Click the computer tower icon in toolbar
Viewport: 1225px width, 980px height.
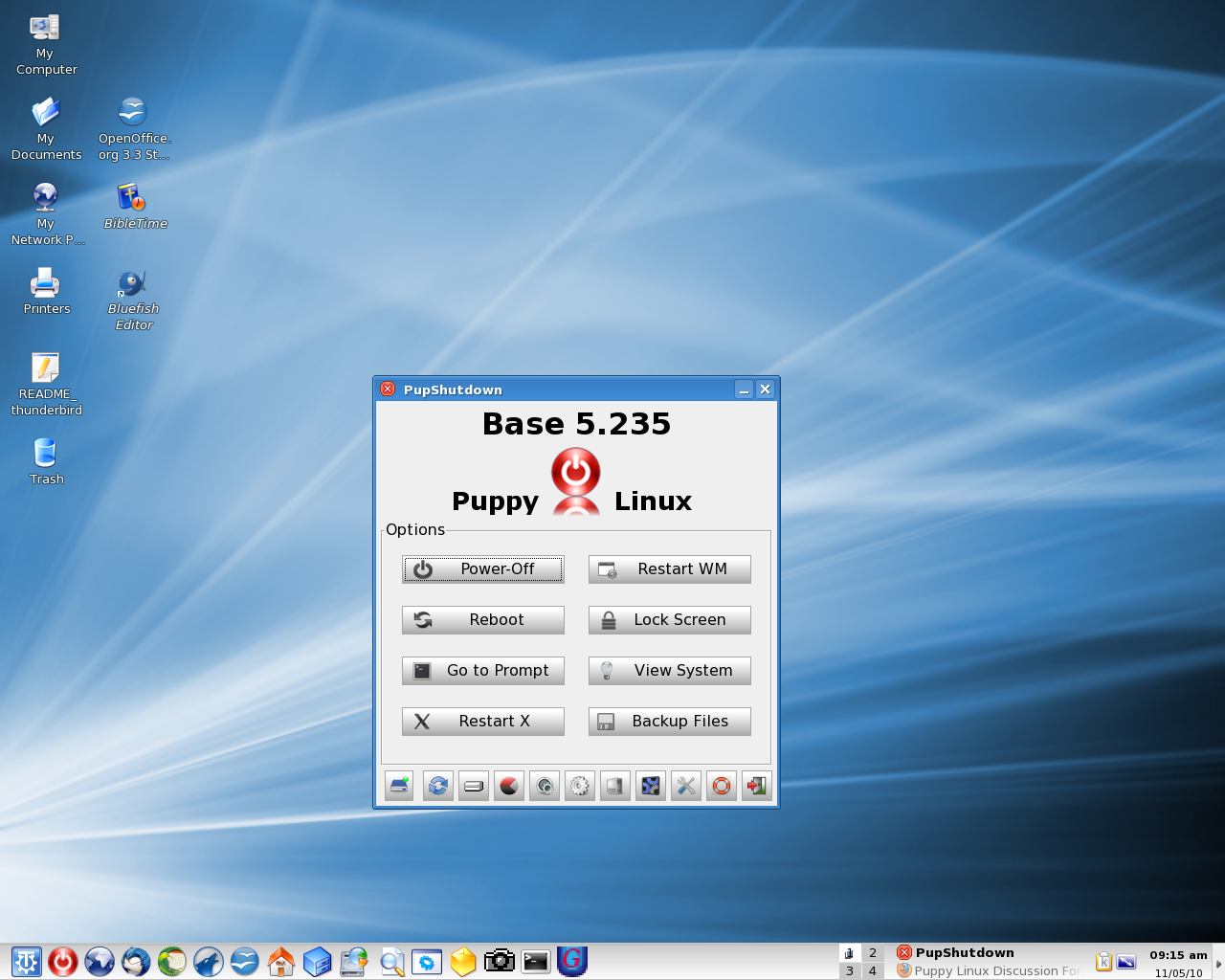615,786
